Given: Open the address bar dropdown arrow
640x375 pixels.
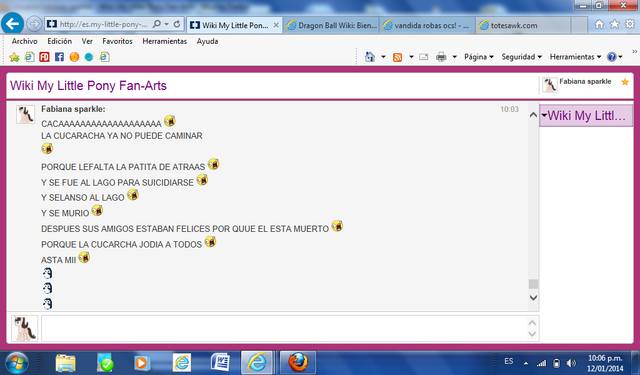Looking at the screenshot, I should (167, 24).
